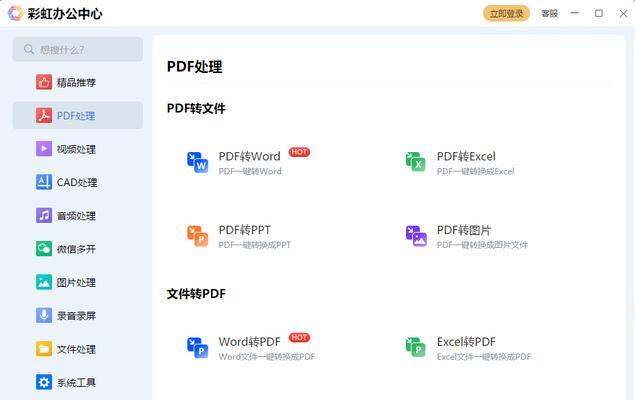
Task: Click the 立即登录 button
Action: tap(506, 13)
